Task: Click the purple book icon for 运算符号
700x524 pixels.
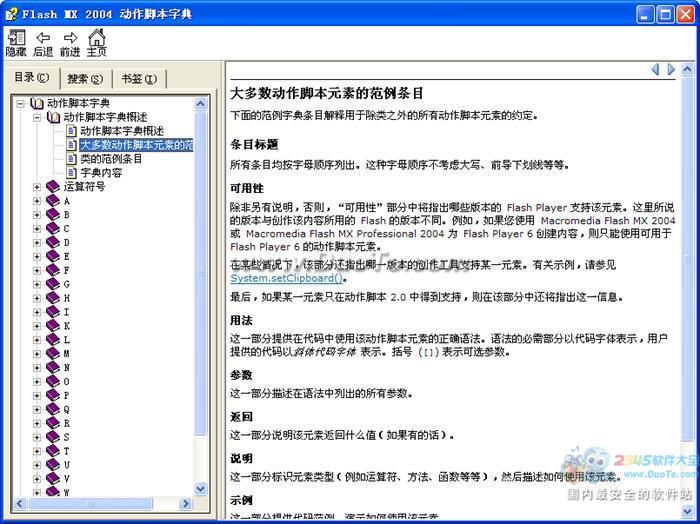Action: pos(53,187)
